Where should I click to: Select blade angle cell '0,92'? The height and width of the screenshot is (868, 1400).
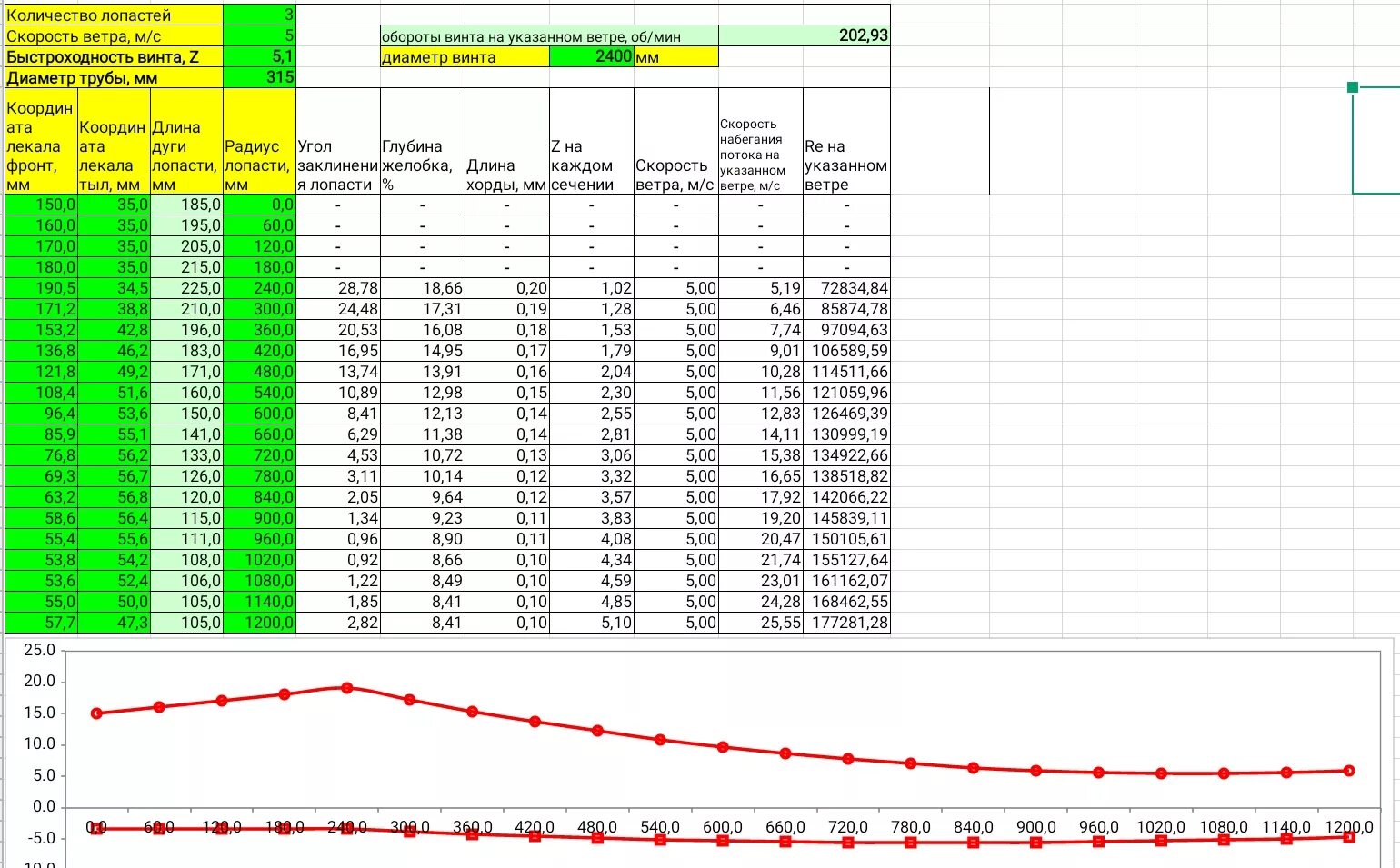[338, 560]
